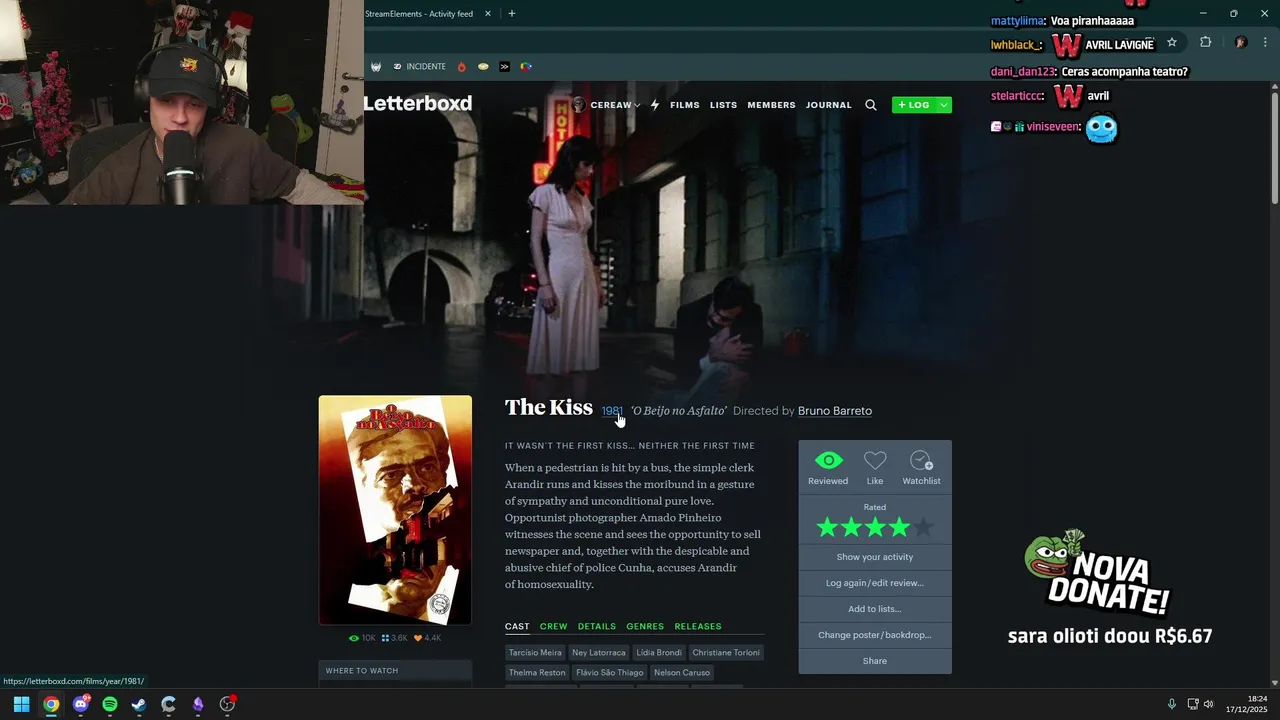The image size is (1280, 720).
Task: Open cast member Nelson Caruso
Action: click(682, 673)
